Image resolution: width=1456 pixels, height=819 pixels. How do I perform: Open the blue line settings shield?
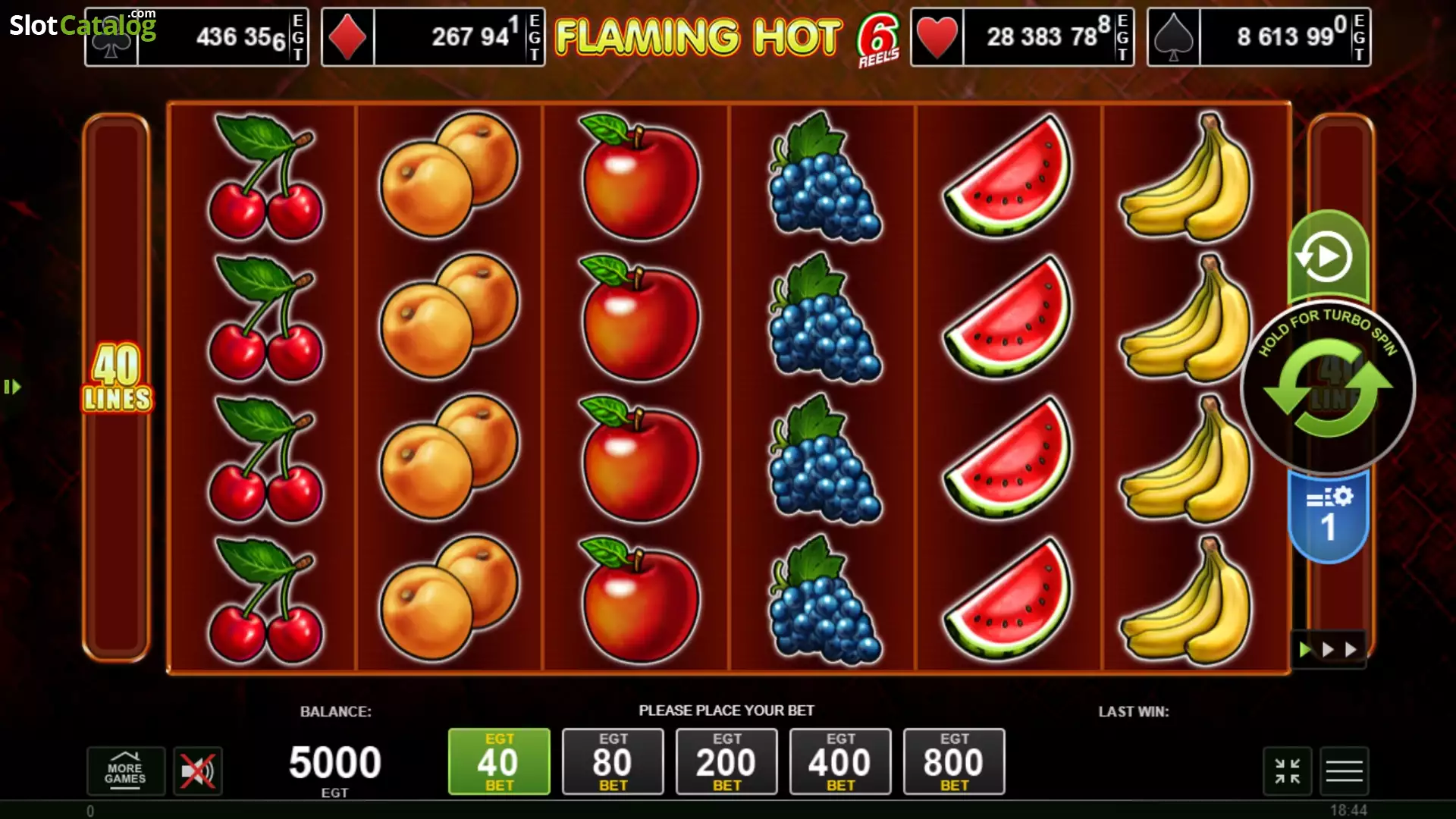pos(1328,516)
